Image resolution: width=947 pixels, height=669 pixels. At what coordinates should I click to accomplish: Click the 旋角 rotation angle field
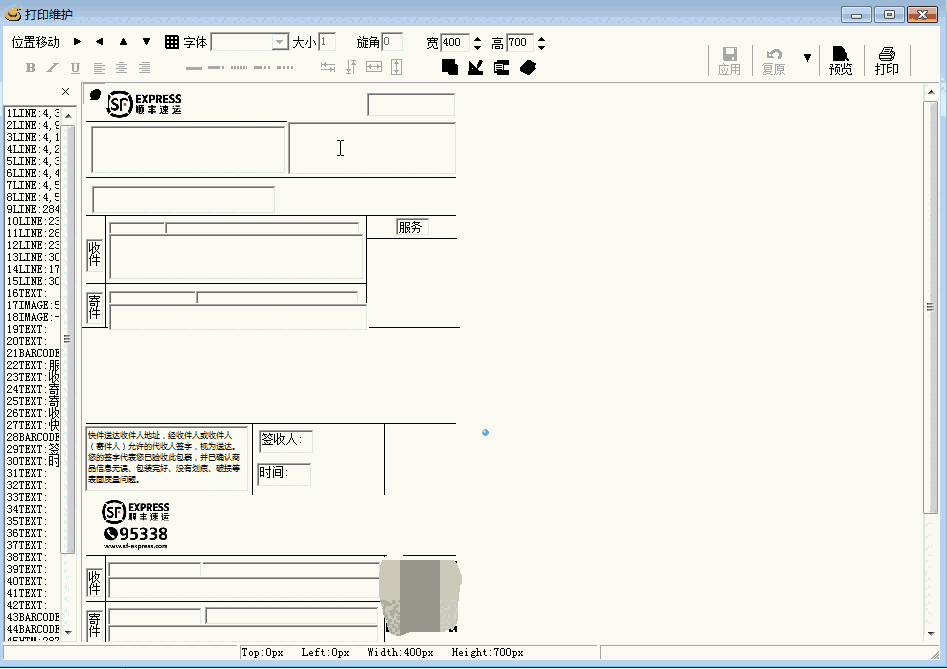(392, 42)
